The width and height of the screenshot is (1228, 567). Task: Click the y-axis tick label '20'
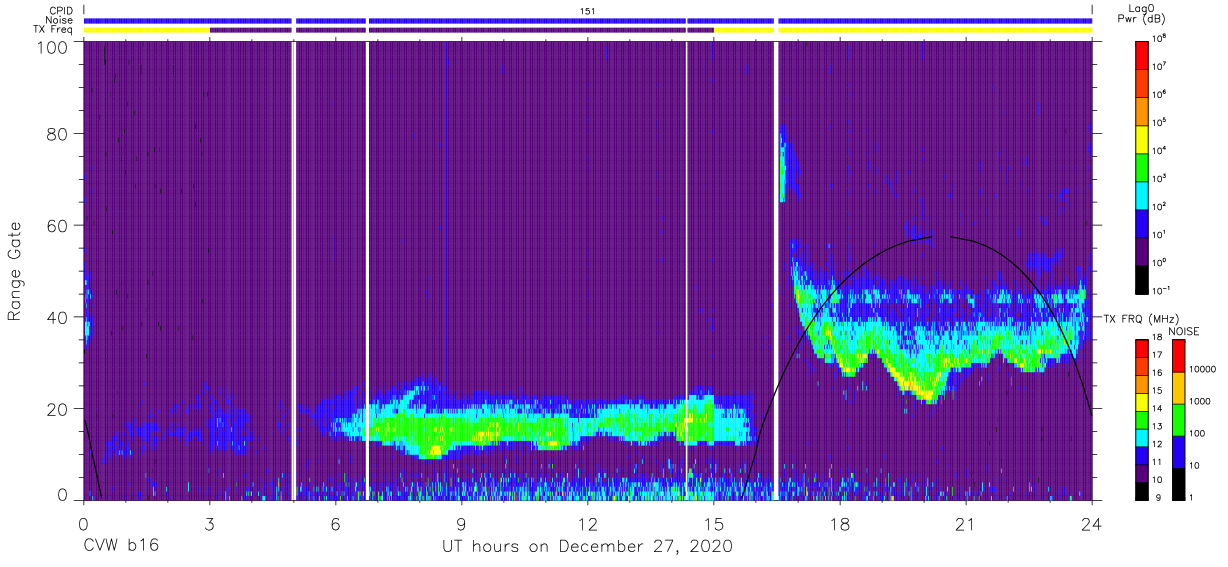pos(56,408)
